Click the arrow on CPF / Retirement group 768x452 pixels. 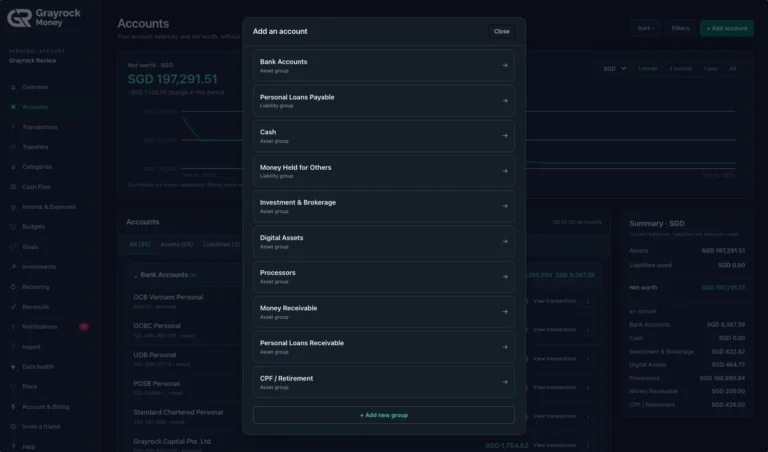point(505,382)
